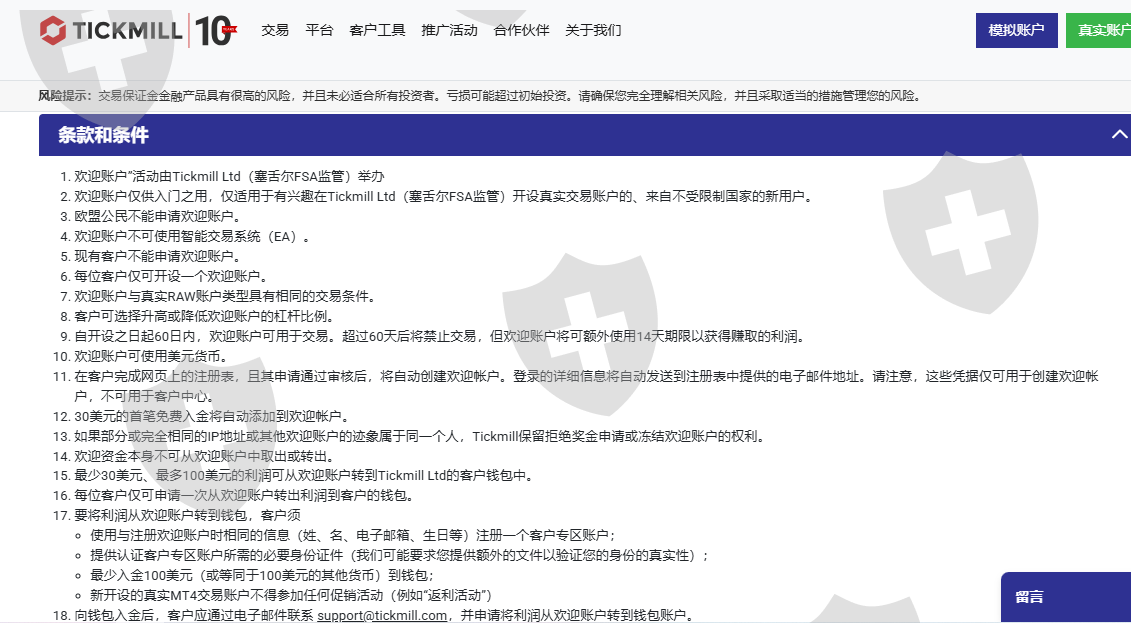Click term 4 about 智能交易系统（EA）
1131x623 pixels.
(x=193, y=237)
